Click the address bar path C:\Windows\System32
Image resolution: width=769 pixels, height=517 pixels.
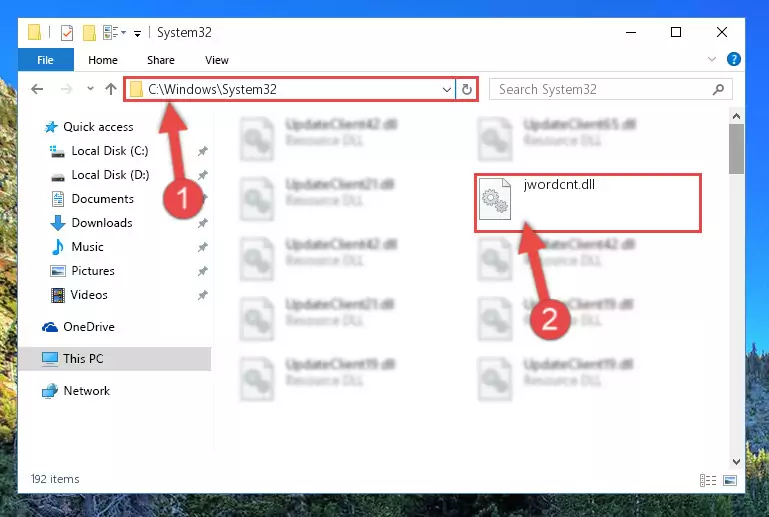click(x=212, y=89)
